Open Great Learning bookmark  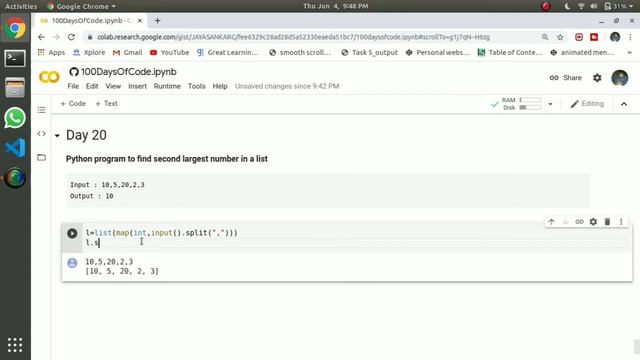227,52
